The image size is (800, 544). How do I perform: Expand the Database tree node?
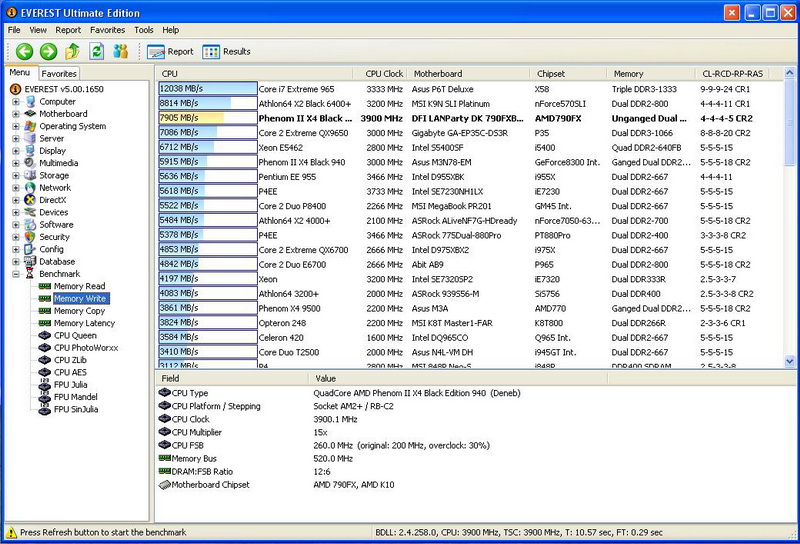(x=16, y=261)
